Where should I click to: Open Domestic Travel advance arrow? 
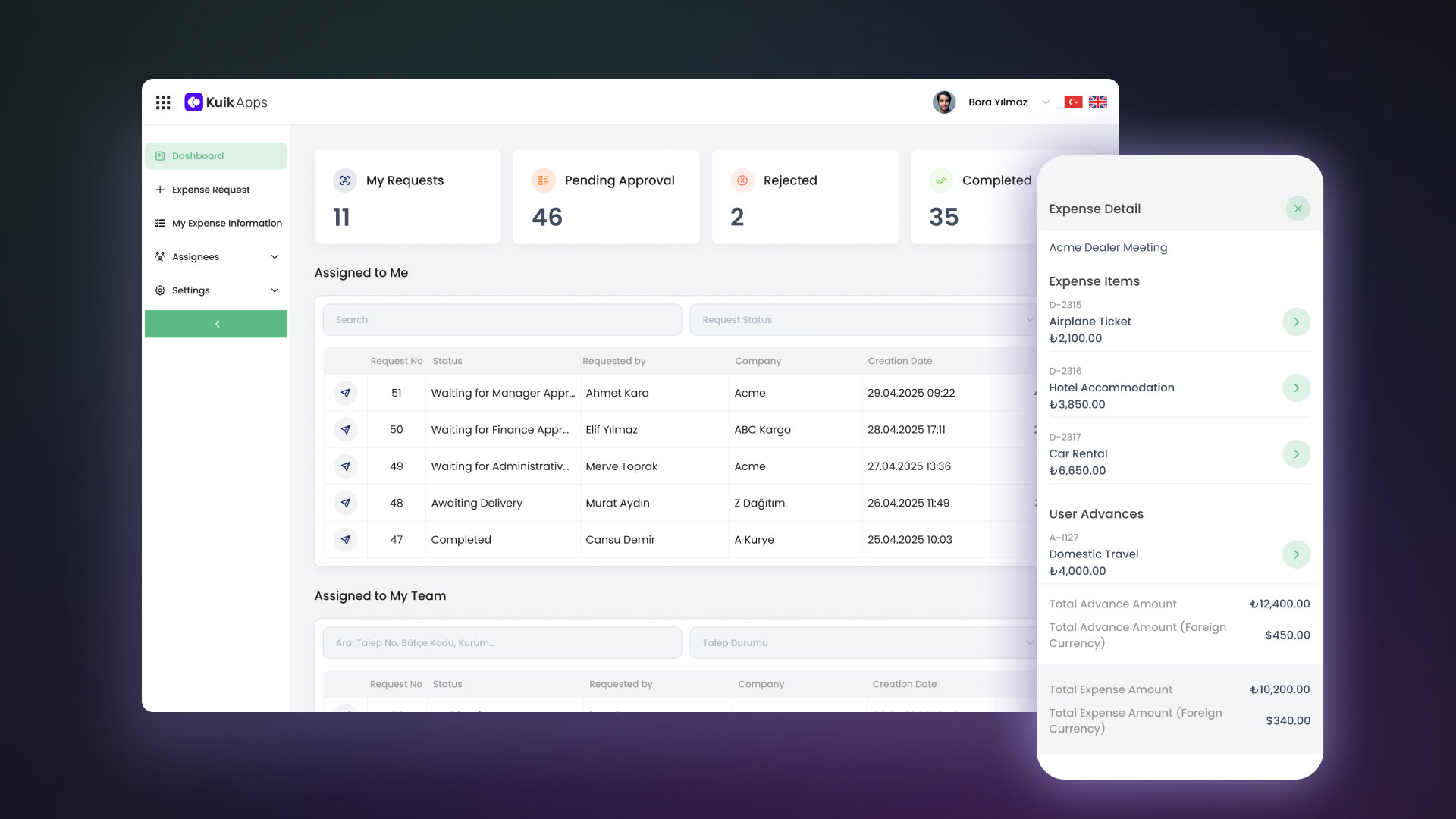pyautogui.click(x=1296, y=554)
